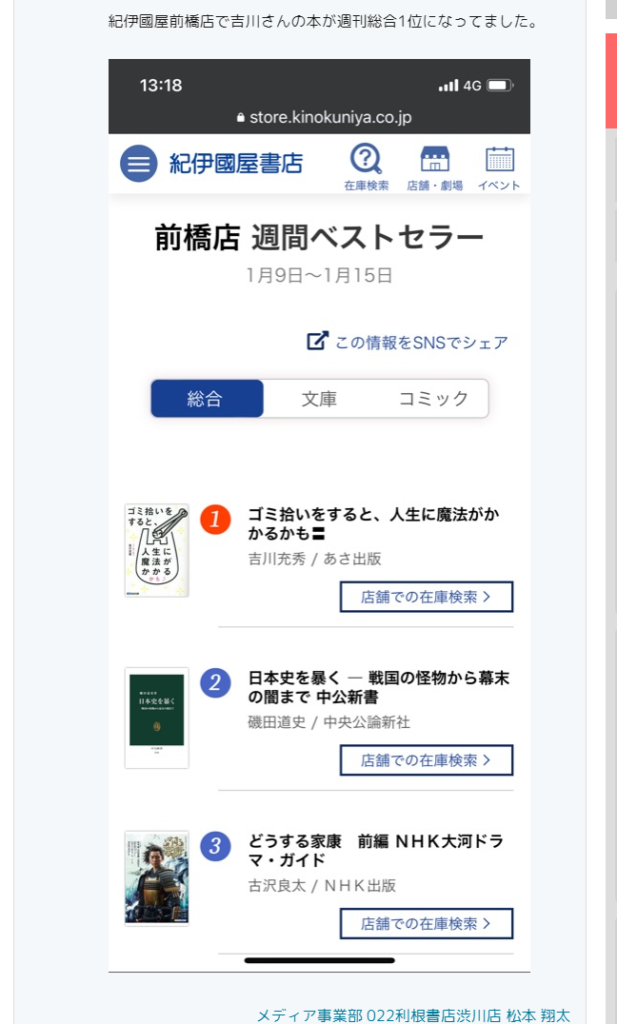Check store stock for ゴミ拾いをすると book
This screenshot has width=617, height=1024.
426,597
